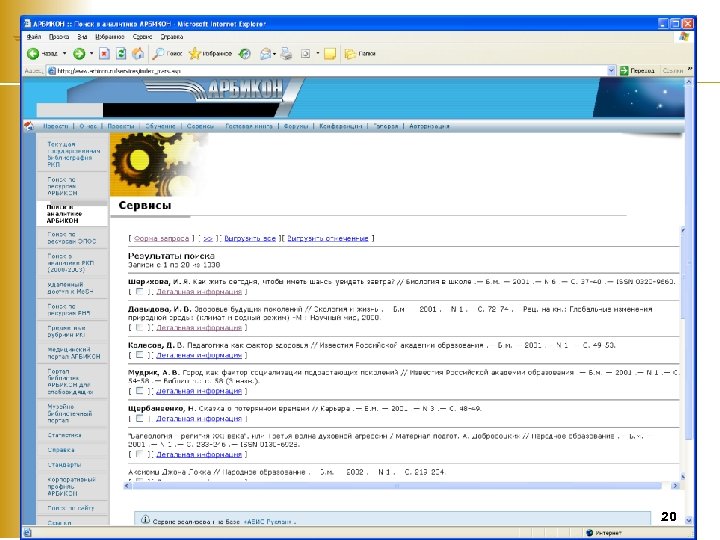
Task: Click the results frame scroll-left arrow
Action: pyautogui.click(x=128, y=485)
